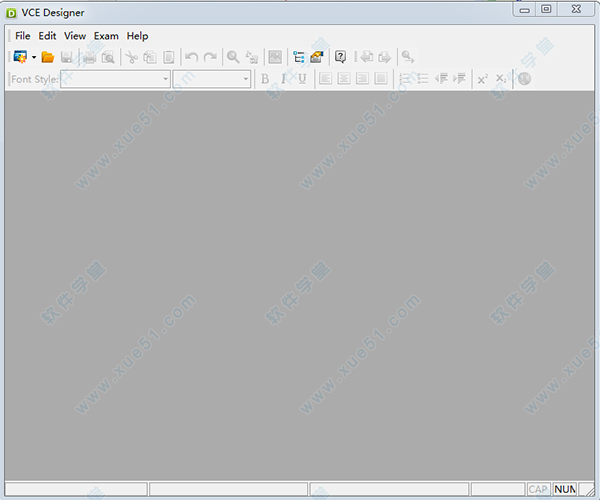The height and width of the screenshot is (500, 600).
Task: Click the decrease indent icon
Action: [x=441, y=79]
